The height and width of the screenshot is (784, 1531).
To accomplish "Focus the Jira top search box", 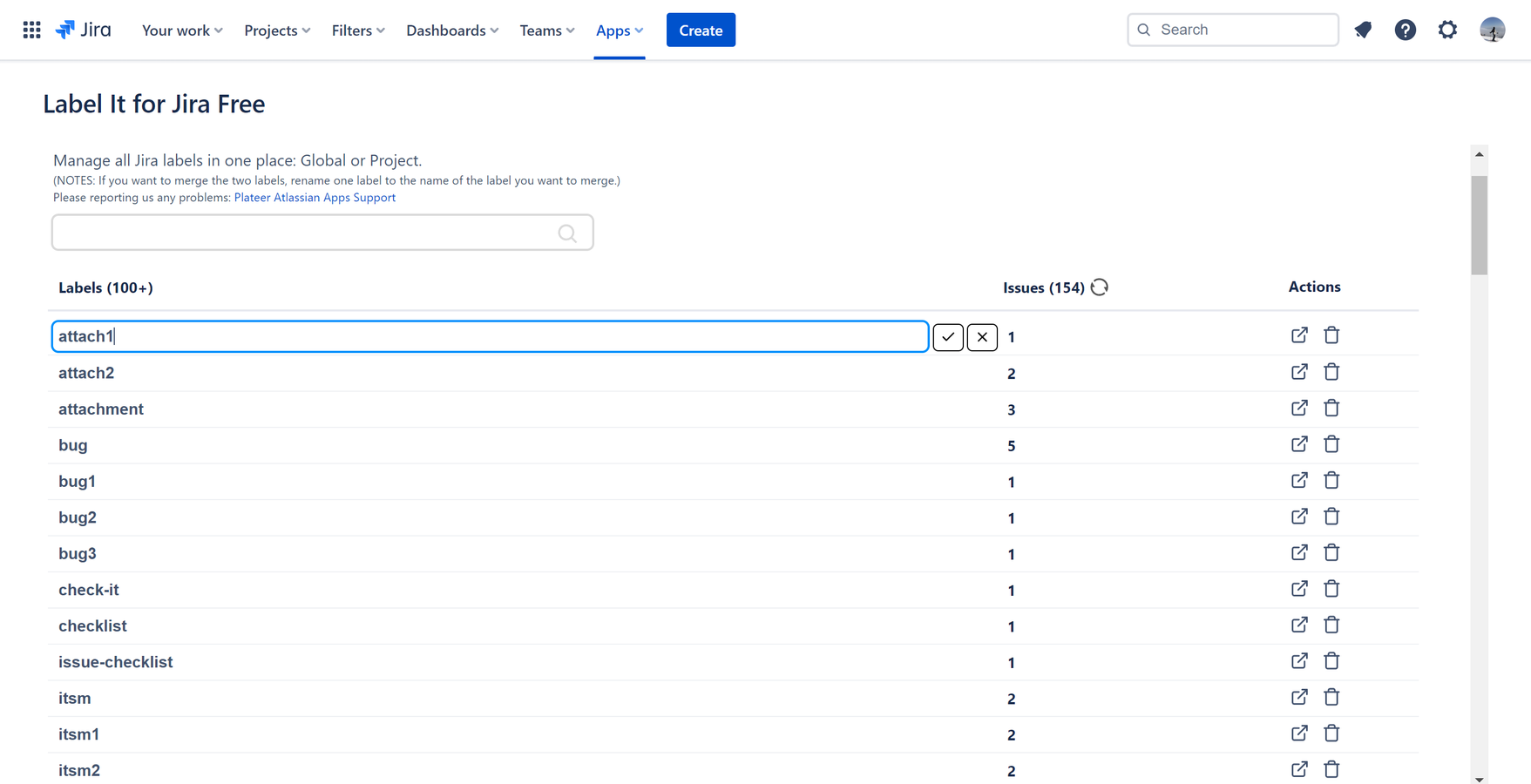I will pos(1232,30).
